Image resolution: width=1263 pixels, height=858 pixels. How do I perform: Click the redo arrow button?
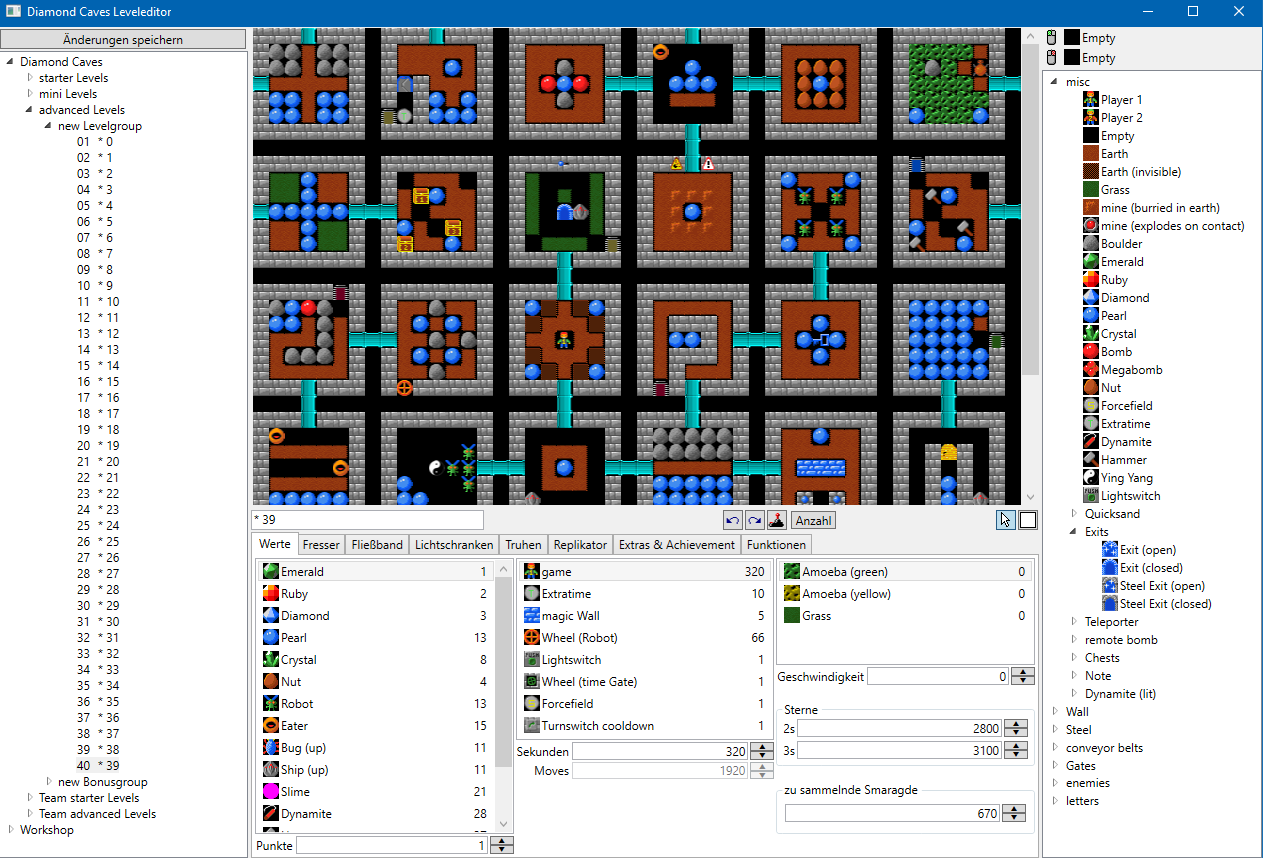click(x=754, y=520)
